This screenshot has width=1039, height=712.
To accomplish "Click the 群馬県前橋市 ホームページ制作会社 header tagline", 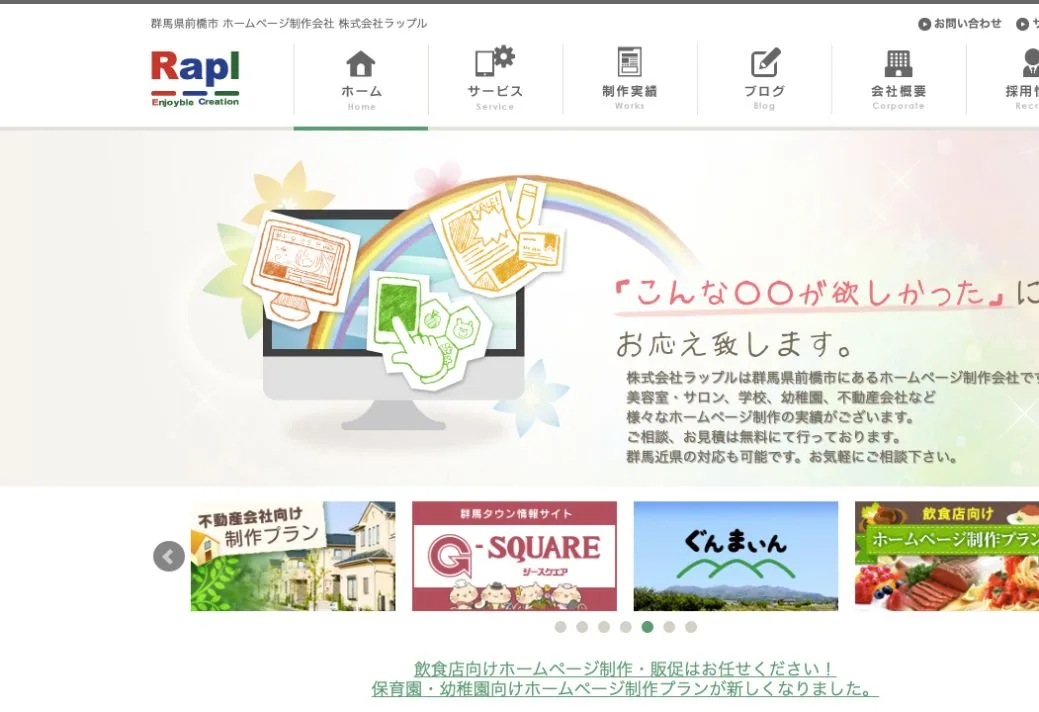I will coord(288,24).
